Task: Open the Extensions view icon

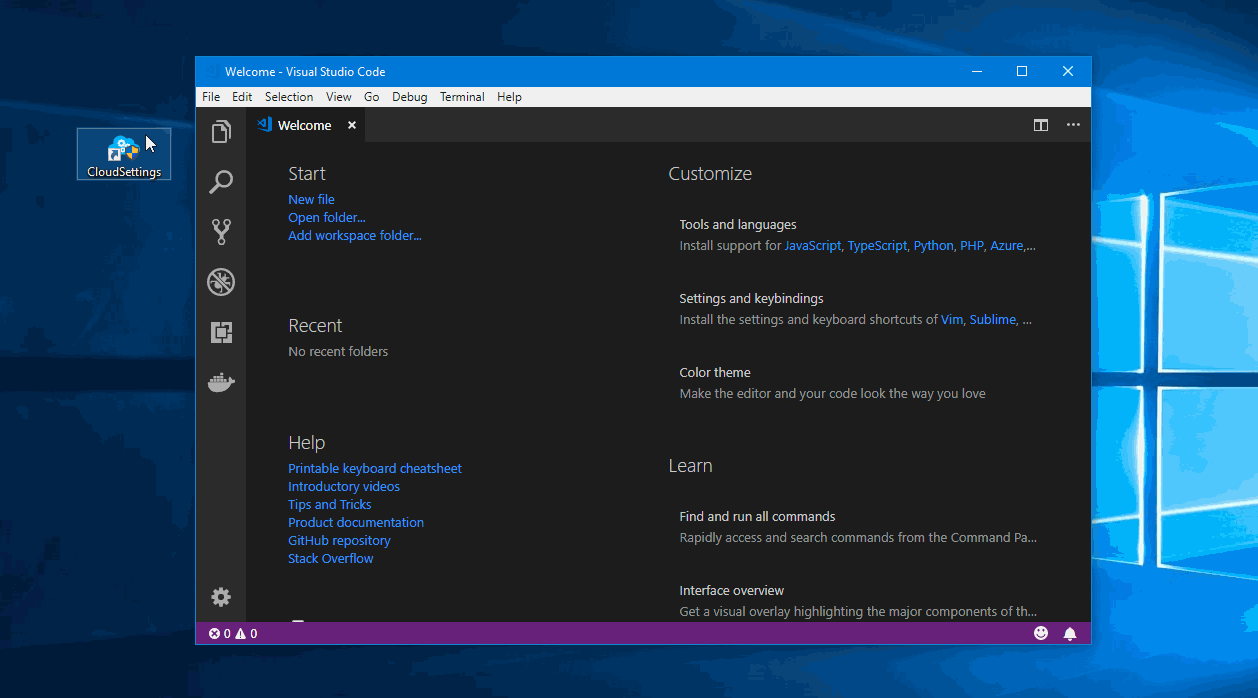Action: coord(221,332)
